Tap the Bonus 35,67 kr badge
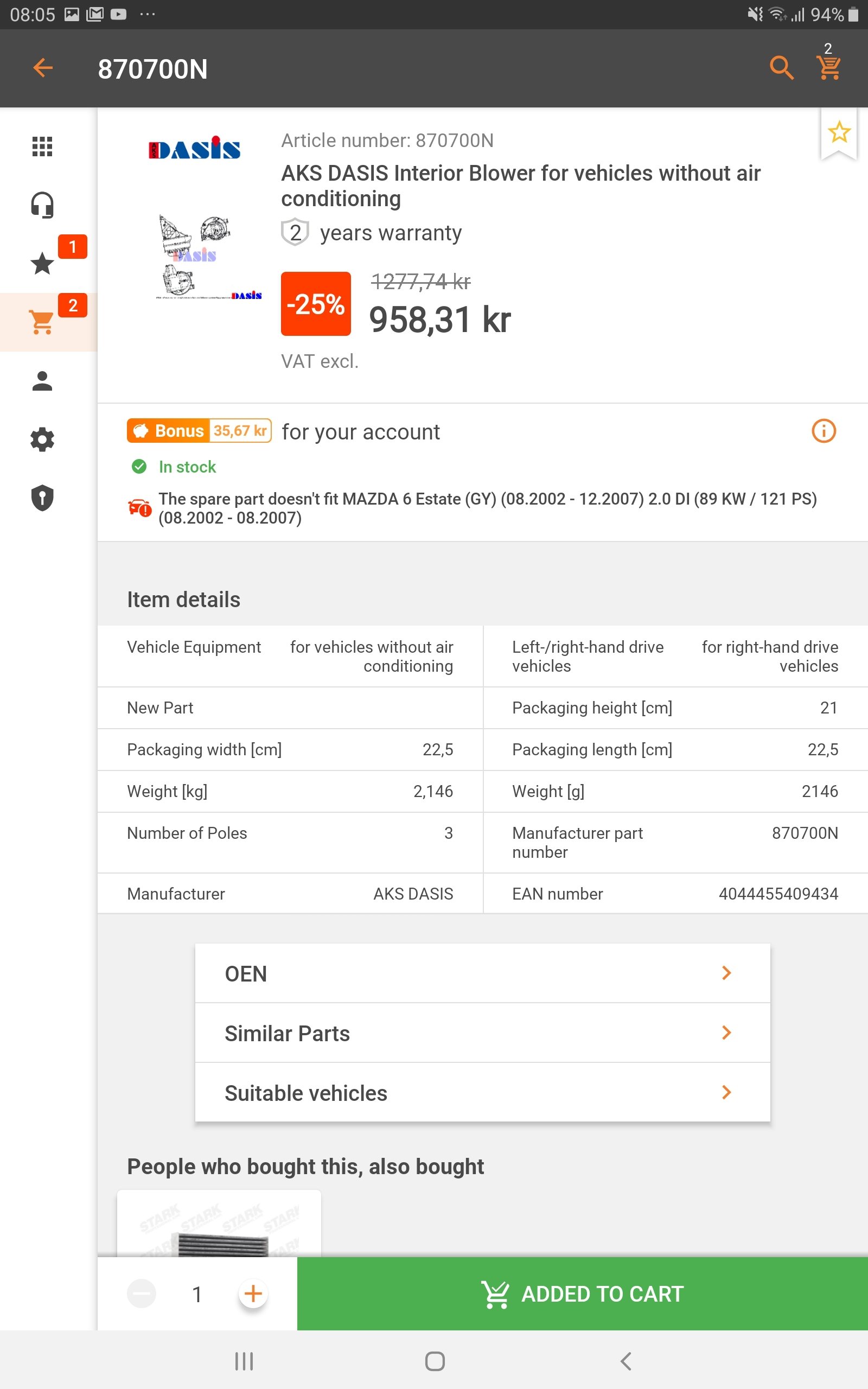Image resolution: width=868 pixels, height=1389 pixels. click(199, 430)
